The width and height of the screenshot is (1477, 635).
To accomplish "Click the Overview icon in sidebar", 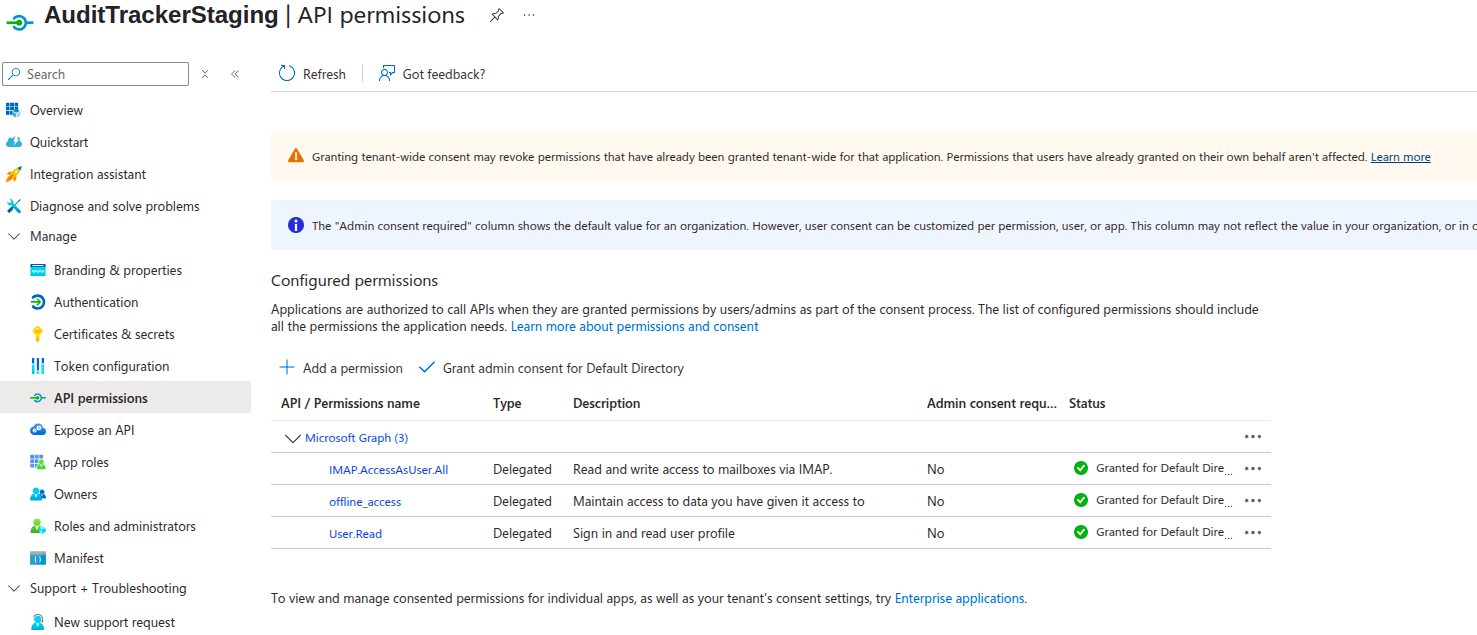I will (13, 110).
